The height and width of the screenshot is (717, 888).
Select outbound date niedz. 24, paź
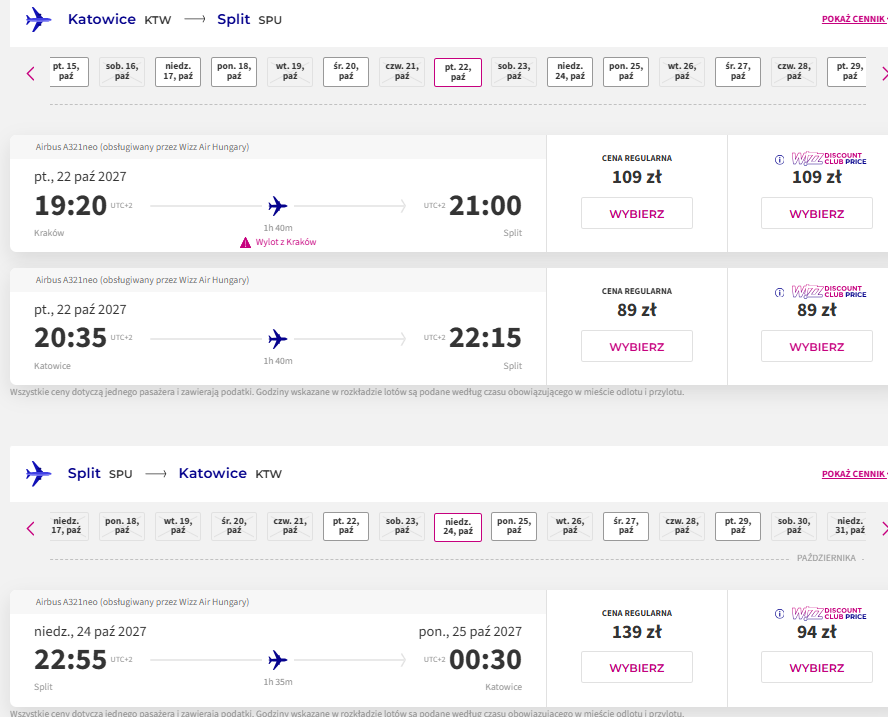pos(570,71)
